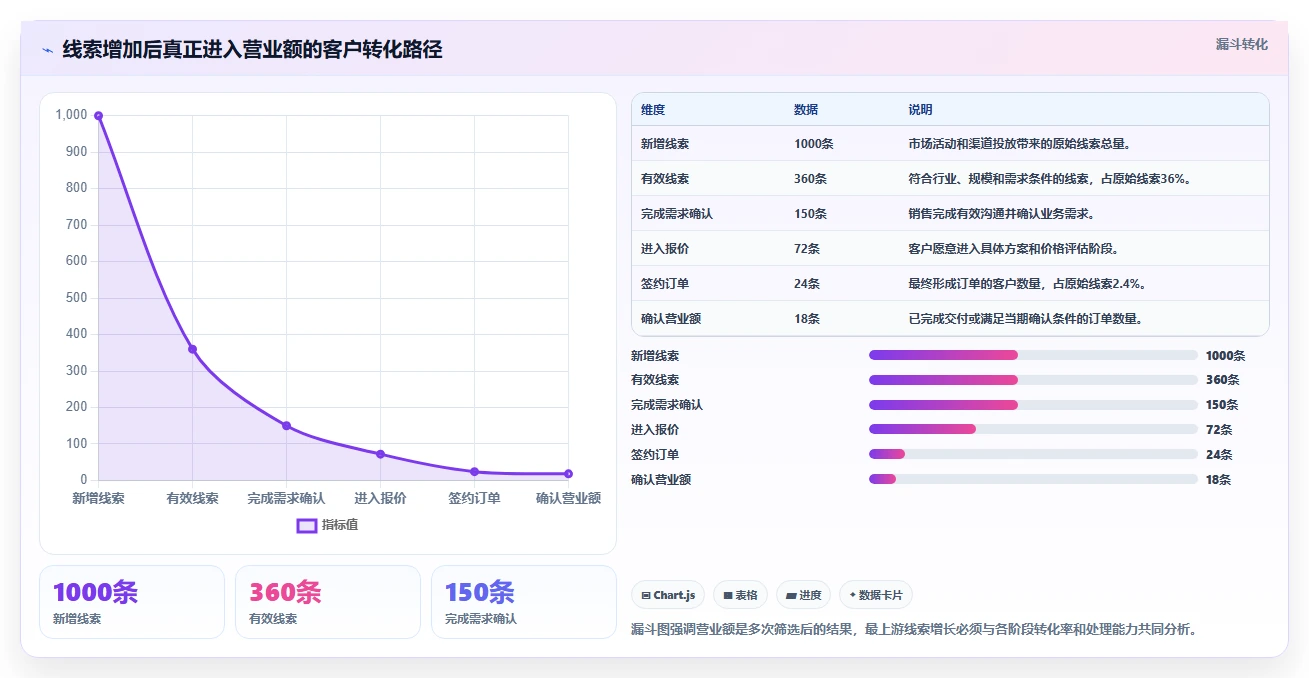This screenshot has width=1309, height=678.
Task: Click the 24条 value beside the progress bar
Action: point(1219,455)
